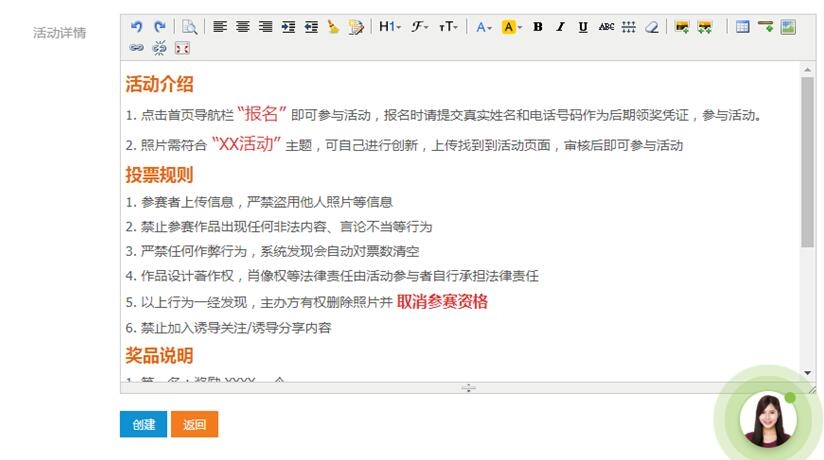The height and width of the screenshot is (460, 824).
Task: Insert a table with table icon
Action: 742,27
